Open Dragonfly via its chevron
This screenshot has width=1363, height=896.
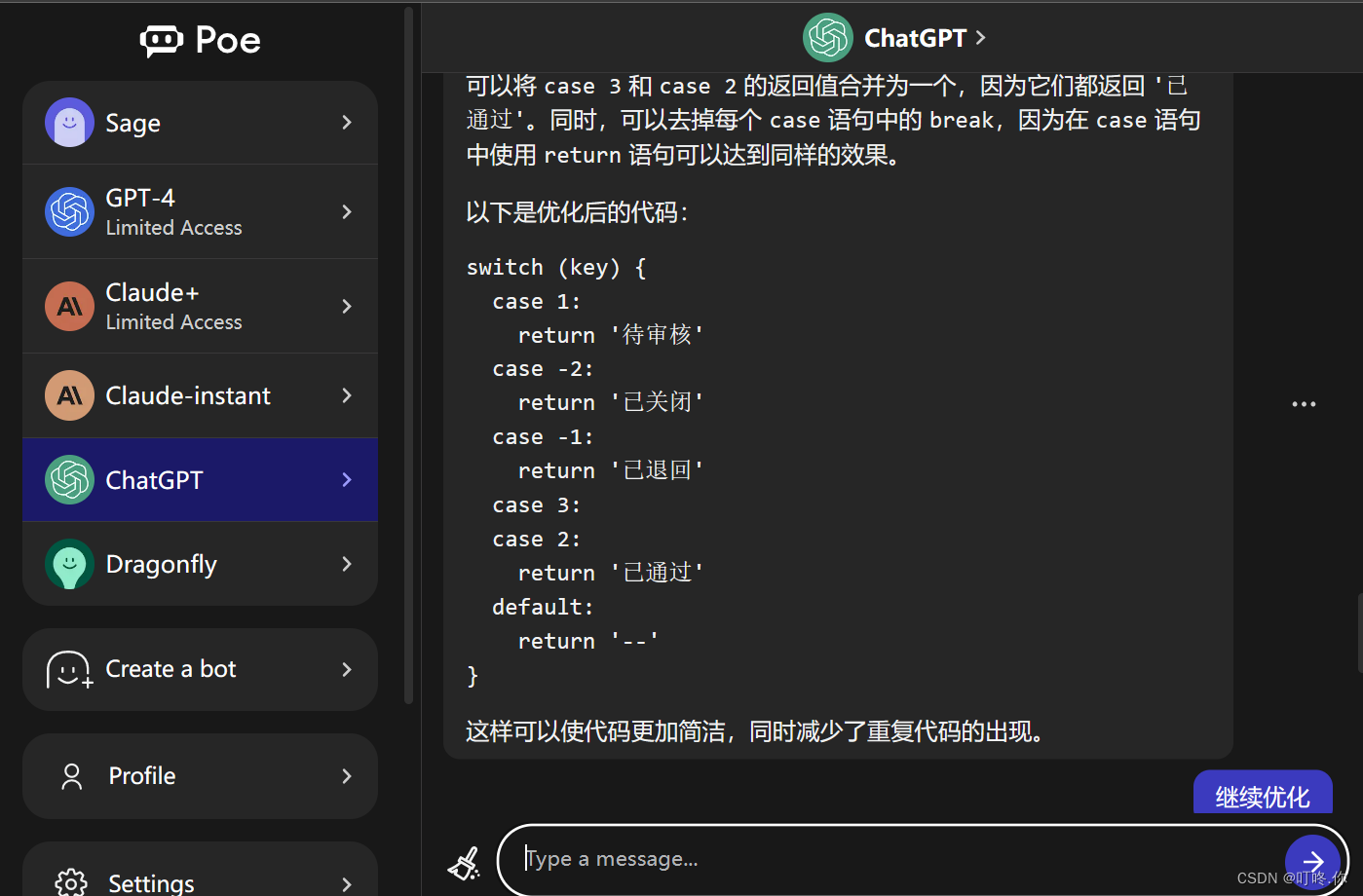pos(347,564)
